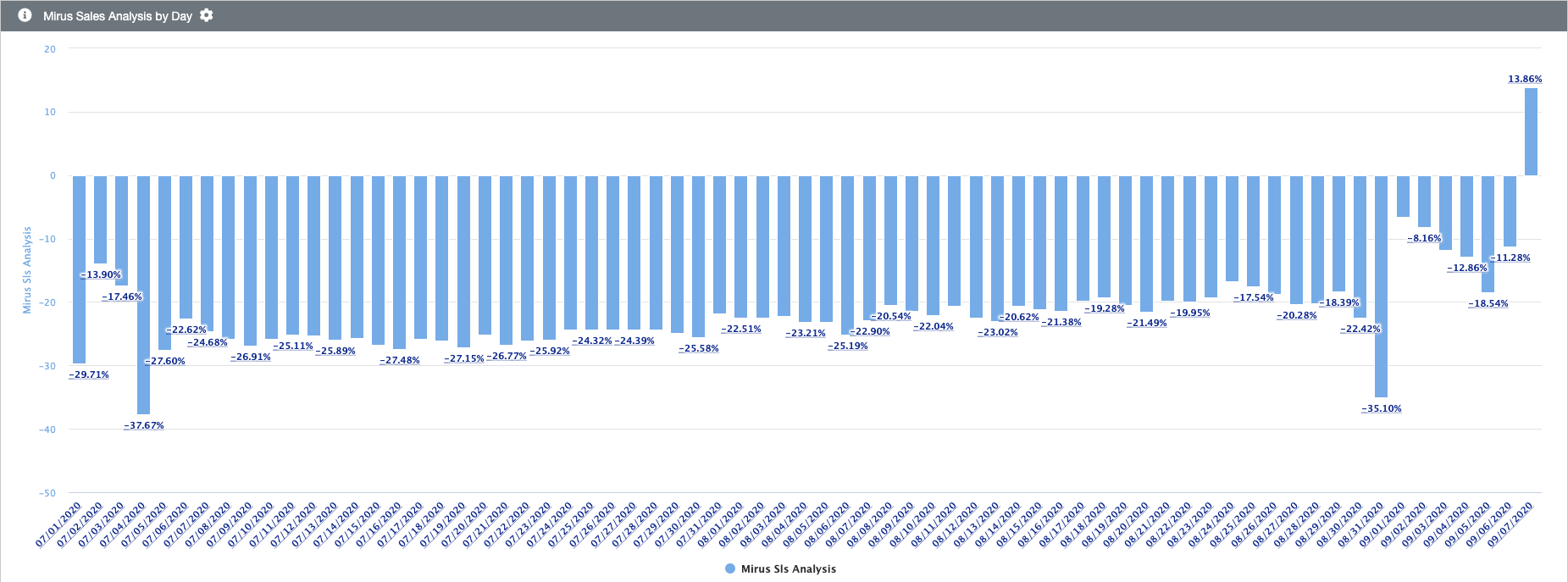
Task: Click the -22.04% data label
Action: point(934,326)
